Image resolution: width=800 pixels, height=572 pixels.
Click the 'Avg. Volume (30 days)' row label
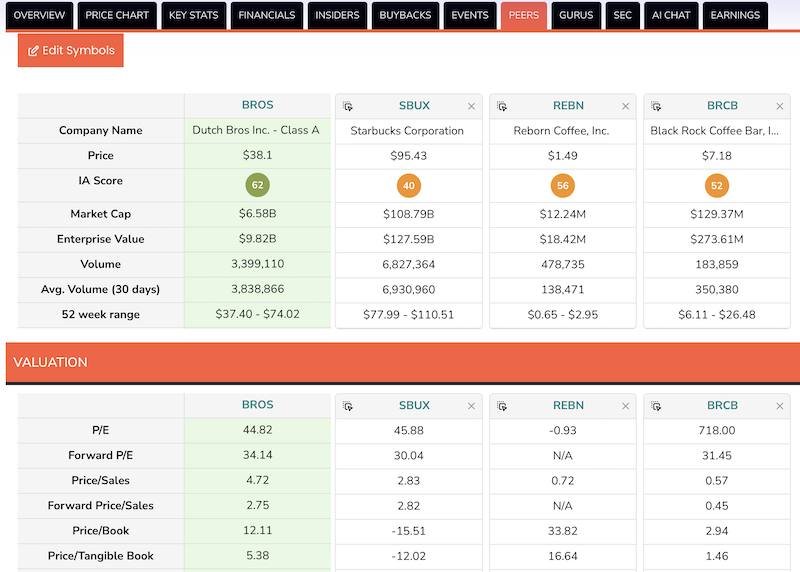click(101, 290)
